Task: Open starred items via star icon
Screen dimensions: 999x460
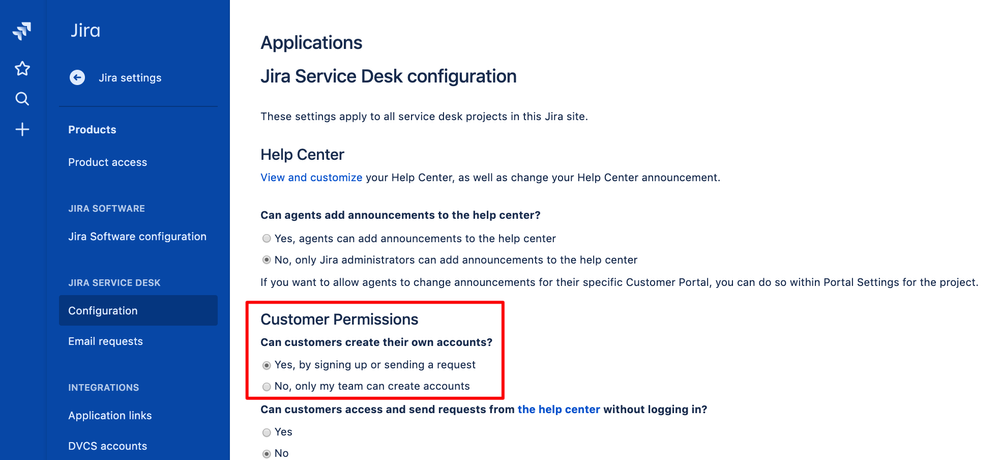Action: pos(22,68)
